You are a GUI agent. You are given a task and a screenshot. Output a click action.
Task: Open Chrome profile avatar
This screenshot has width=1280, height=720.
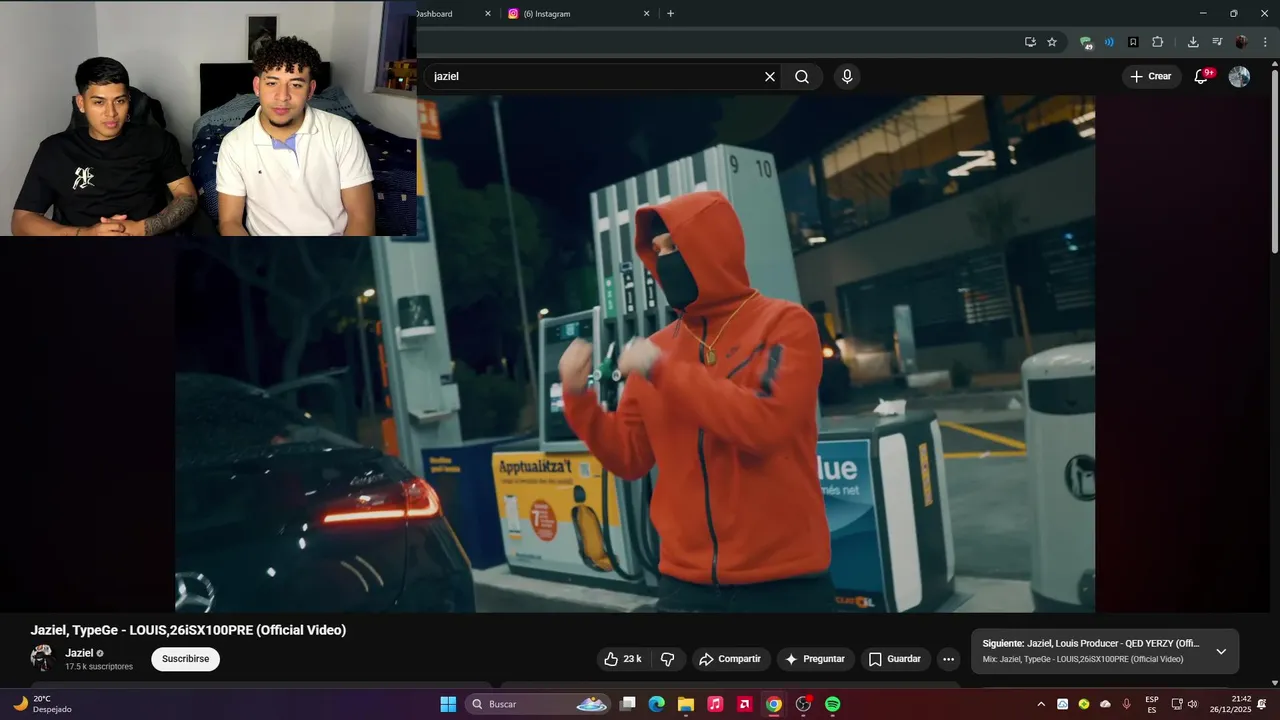pos(1241,42)
